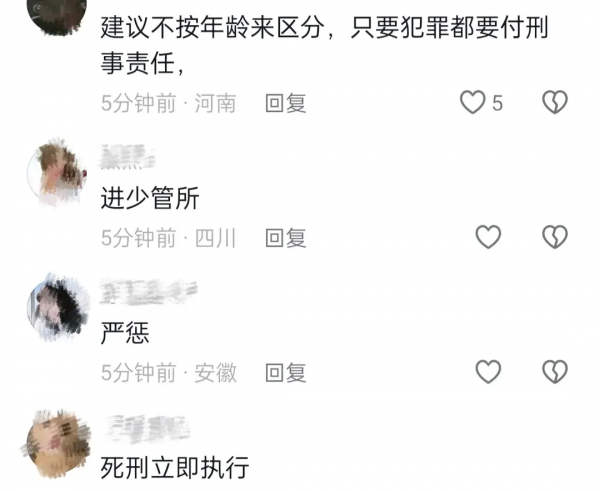Reply to the Henan comment
The height and width of the screenshot is (491, 600).
pyautogui.click(x=286, y=103)
